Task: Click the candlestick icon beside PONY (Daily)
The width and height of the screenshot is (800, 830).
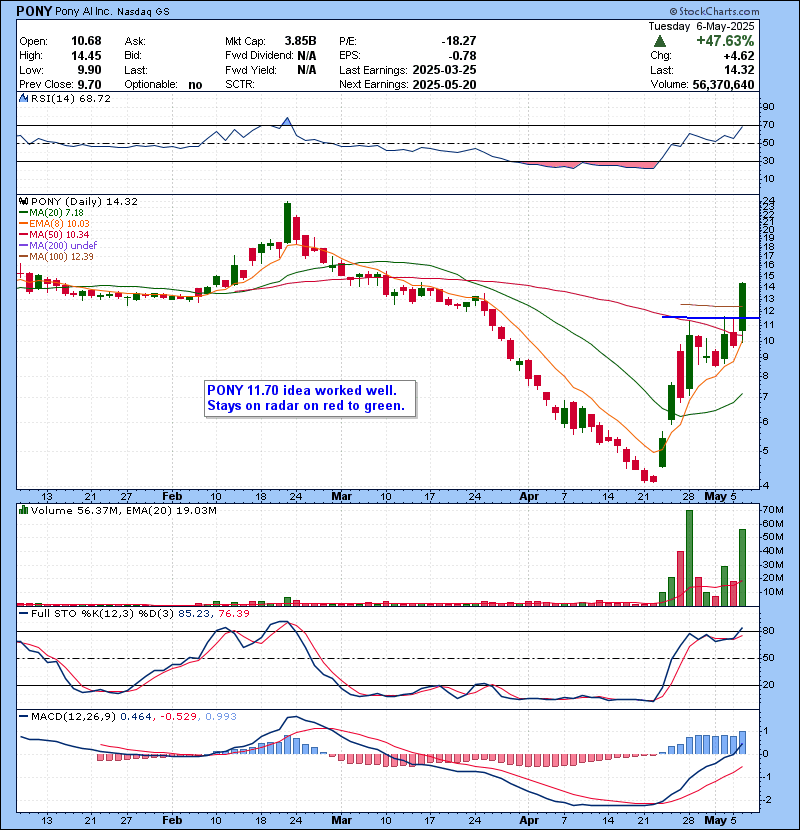Action: [x=23, y=202]
